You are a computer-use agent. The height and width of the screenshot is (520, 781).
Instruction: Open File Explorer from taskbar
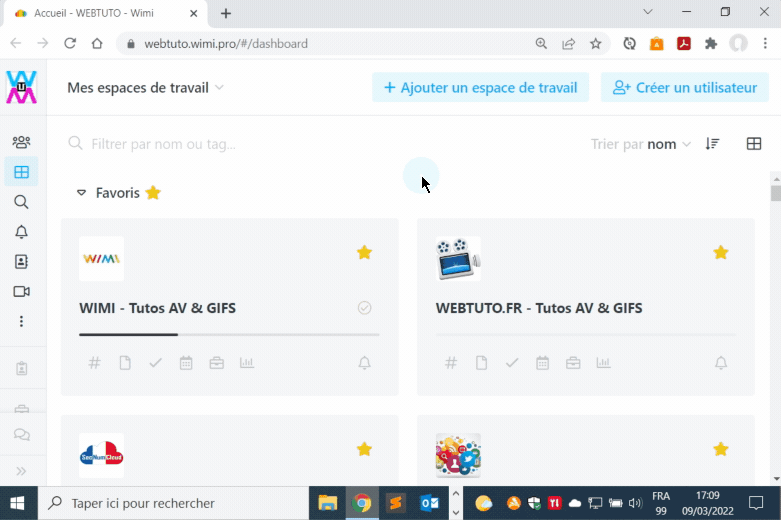[328, 503]
